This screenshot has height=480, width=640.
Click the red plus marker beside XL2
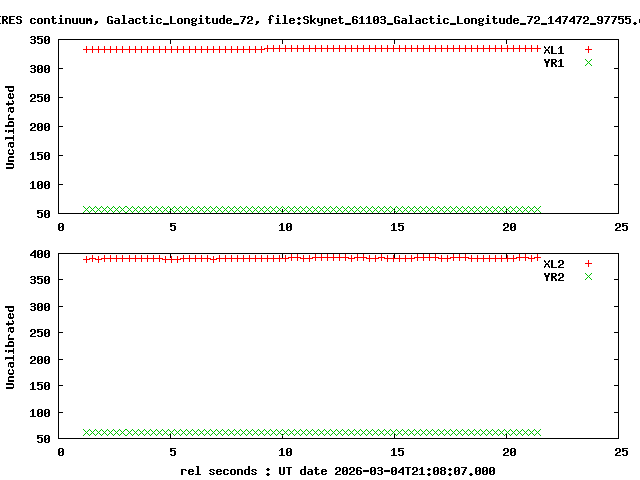click(x=588, y=264)
